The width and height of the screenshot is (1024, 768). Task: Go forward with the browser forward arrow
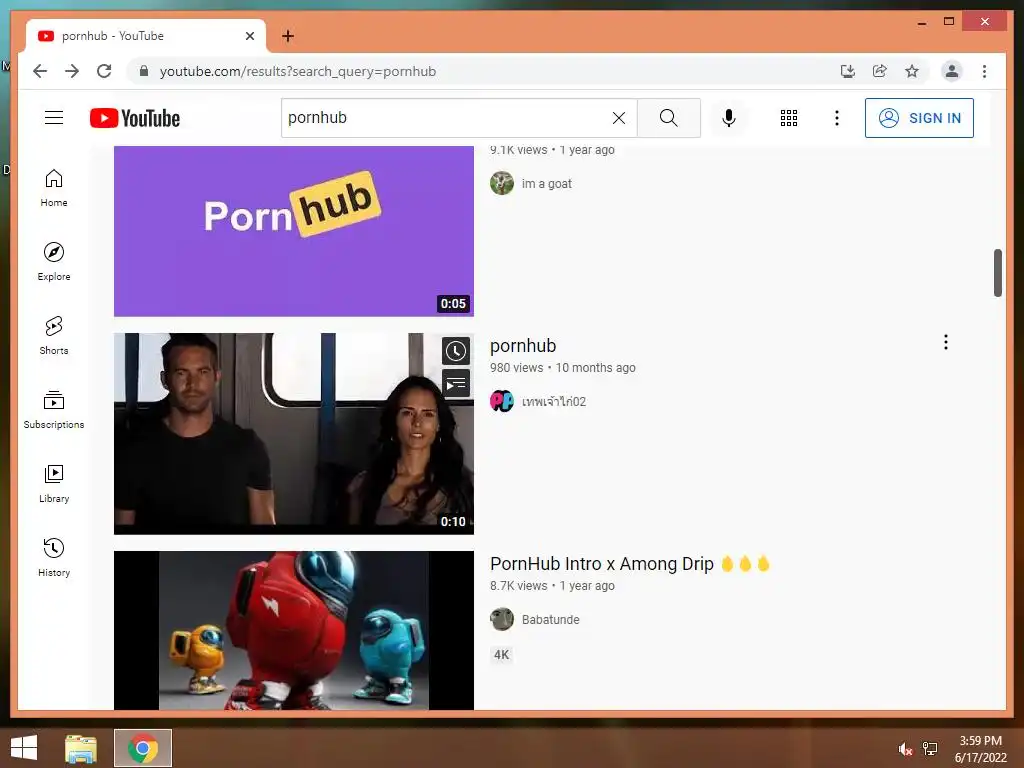pos(72,71)
